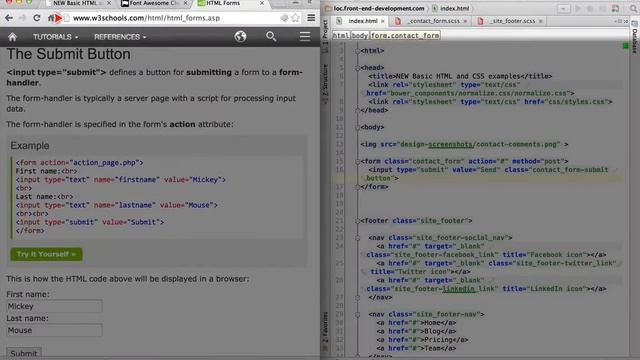
Task: Switch to index.html editor tab
Action: [x=360, y=21]
